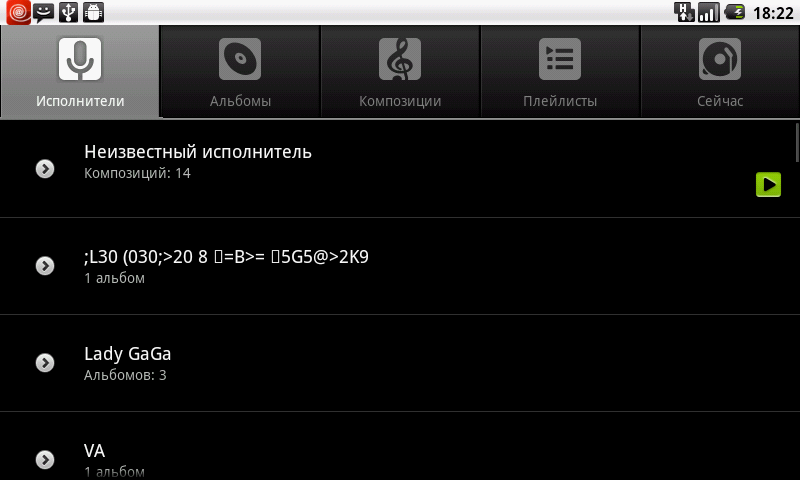Open the Lady GaGa artist entry
The height and width of the screenshot is (480, 800).
tap(400, 363)
